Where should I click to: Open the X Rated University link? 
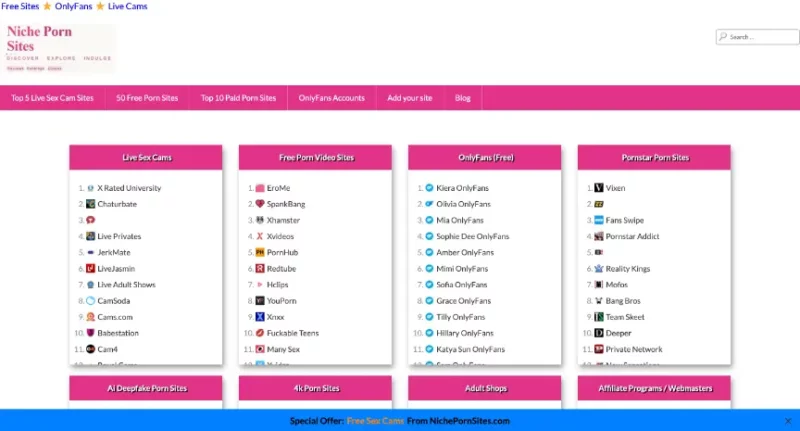point(129,188)
